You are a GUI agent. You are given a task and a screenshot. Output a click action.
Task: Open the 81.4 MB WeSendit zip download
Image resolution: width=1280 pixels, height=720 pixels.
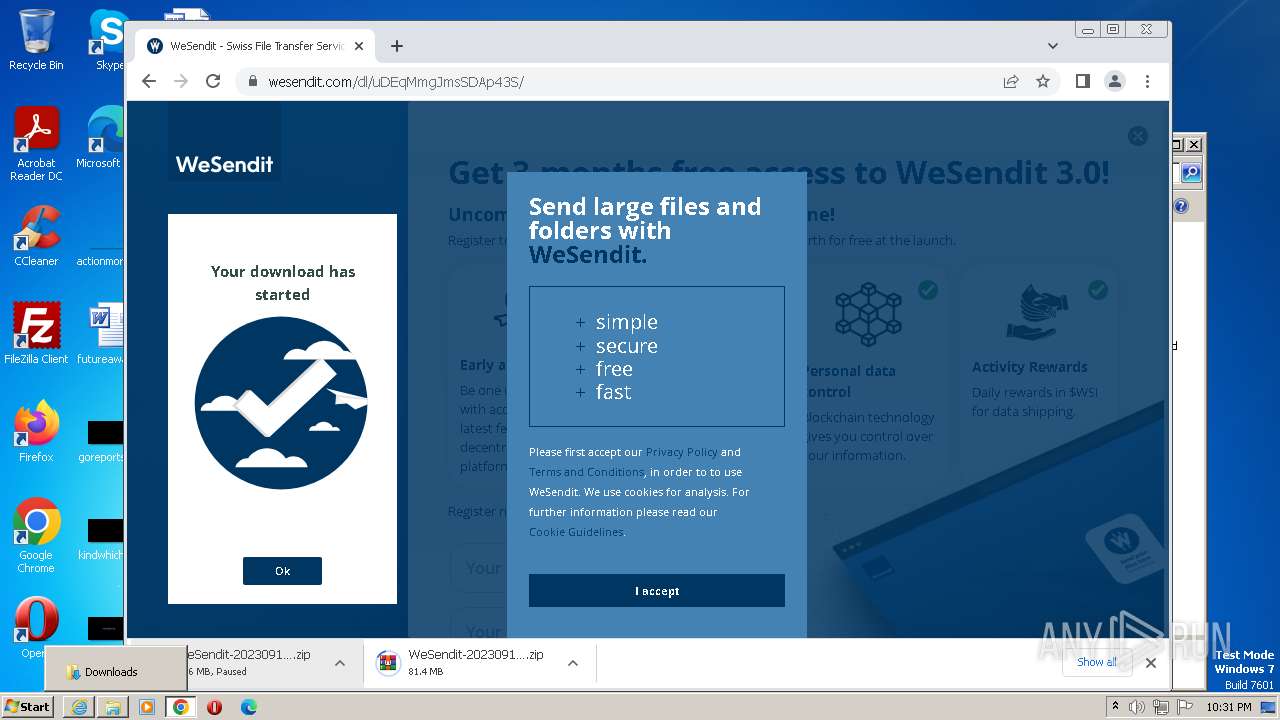[460, 663]
